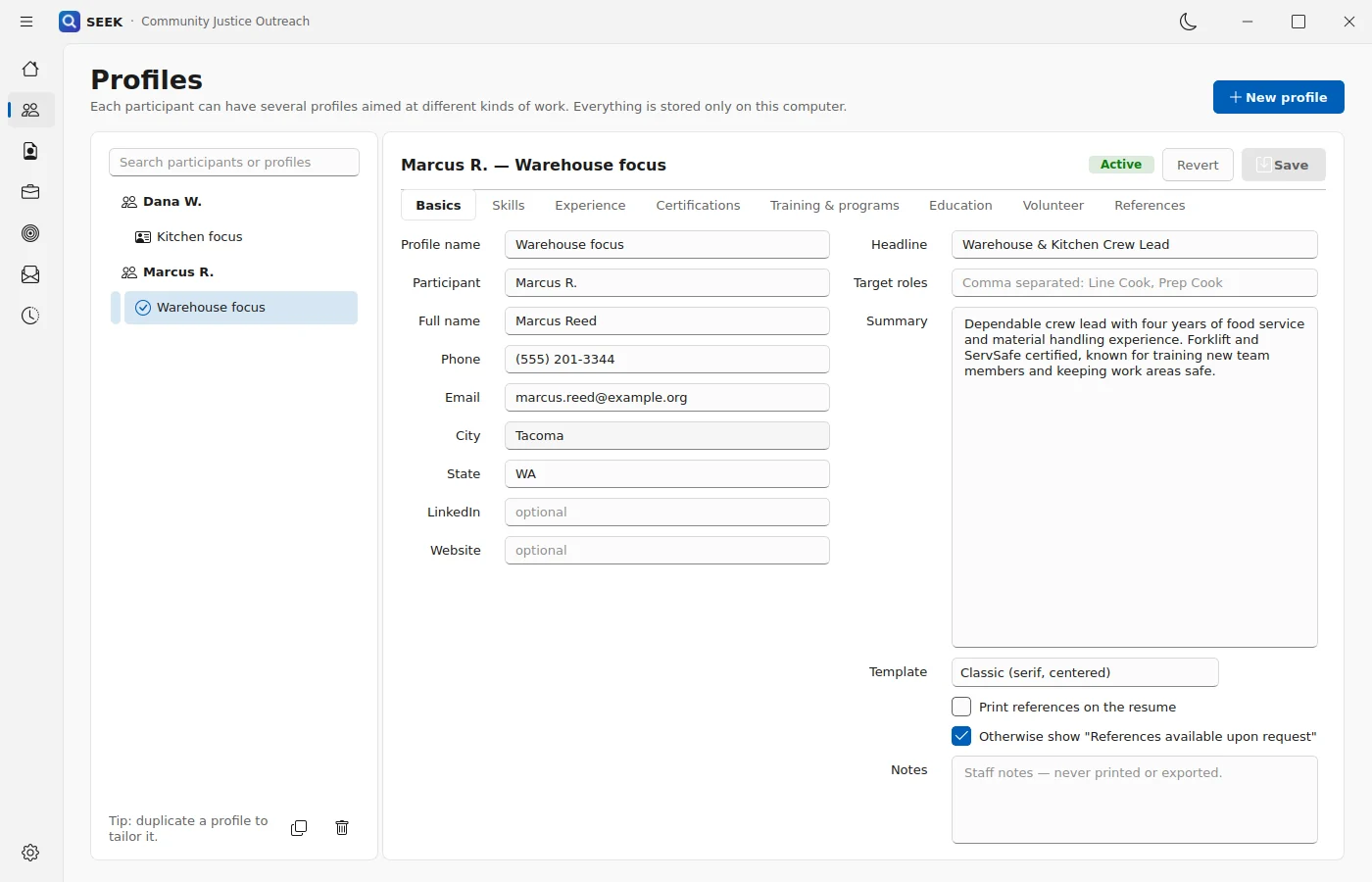This screenshot has width=1372, height=882.
Task: Open the resume document sidebar icon
Action: tap(30, 151)
